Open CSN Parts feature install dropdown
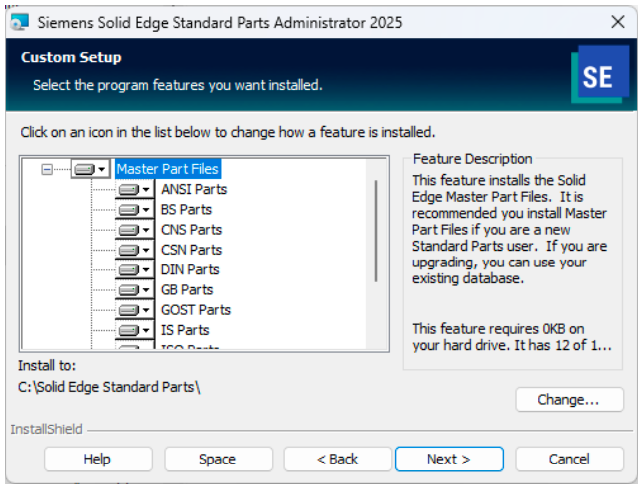Viewport: 644px width, 488px height. click(135, 250)
